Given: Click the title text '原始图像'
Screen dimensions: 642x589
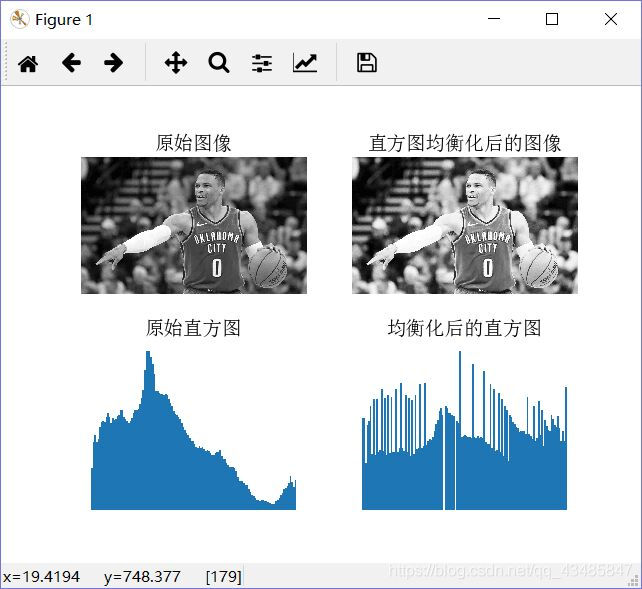Looking at the screenshot, I should (194, 143).
